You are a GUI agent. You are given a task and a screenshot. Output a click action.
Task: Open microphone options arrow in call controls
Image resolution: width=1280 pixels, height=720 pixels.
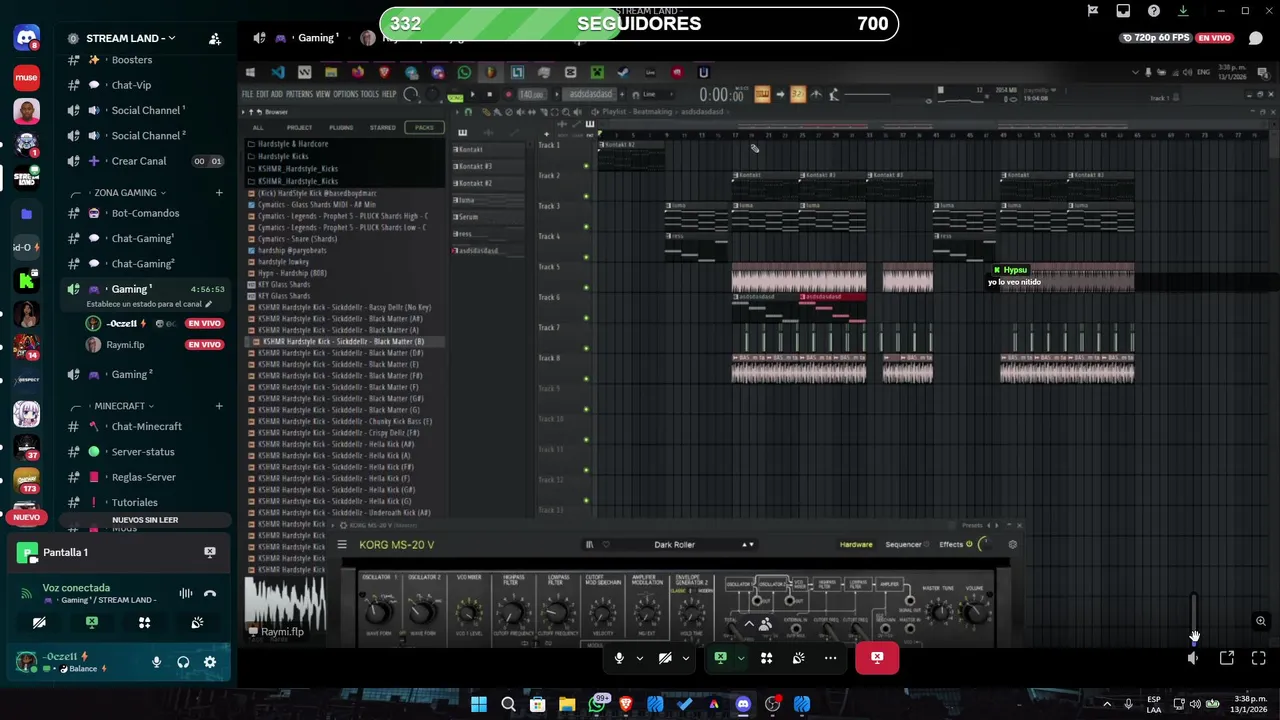pos(640,658)
